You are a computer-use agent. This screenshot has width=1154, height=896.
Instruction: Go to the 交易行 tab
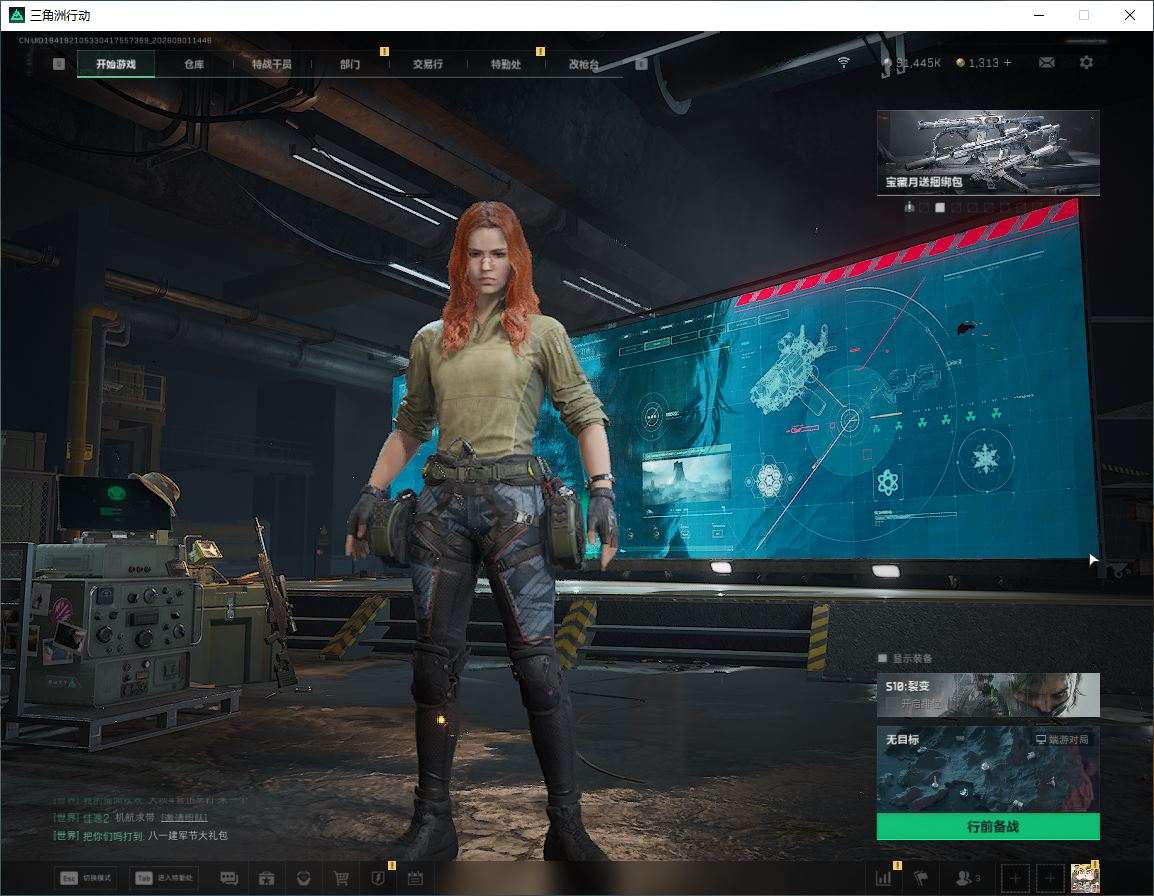point(428,64)
